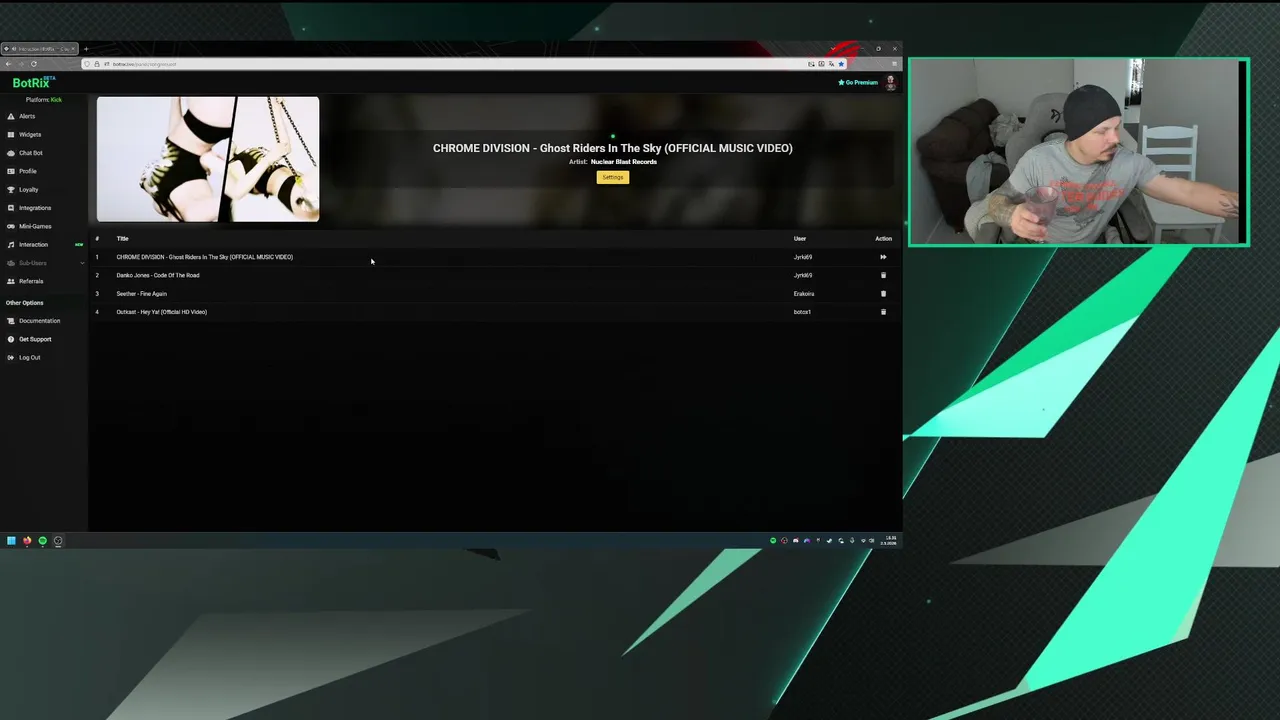1280x720 pixels.
Task: Click the User column header
Action: tap(800, 239)
